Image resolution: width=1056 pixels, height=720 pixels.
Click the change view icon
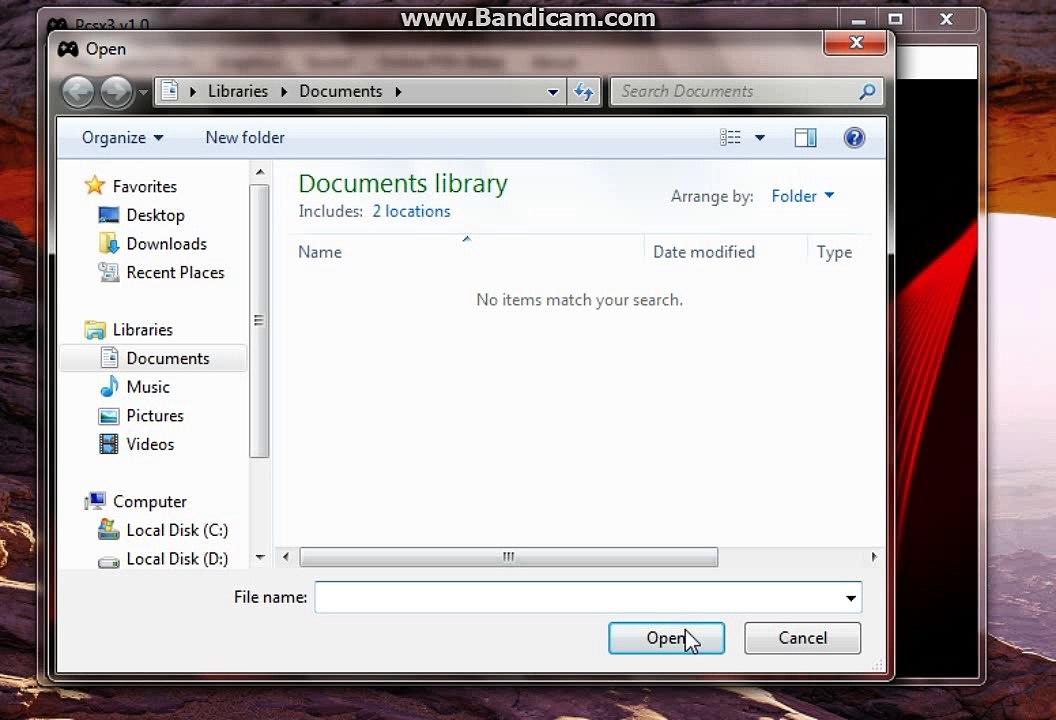(730, 137)
